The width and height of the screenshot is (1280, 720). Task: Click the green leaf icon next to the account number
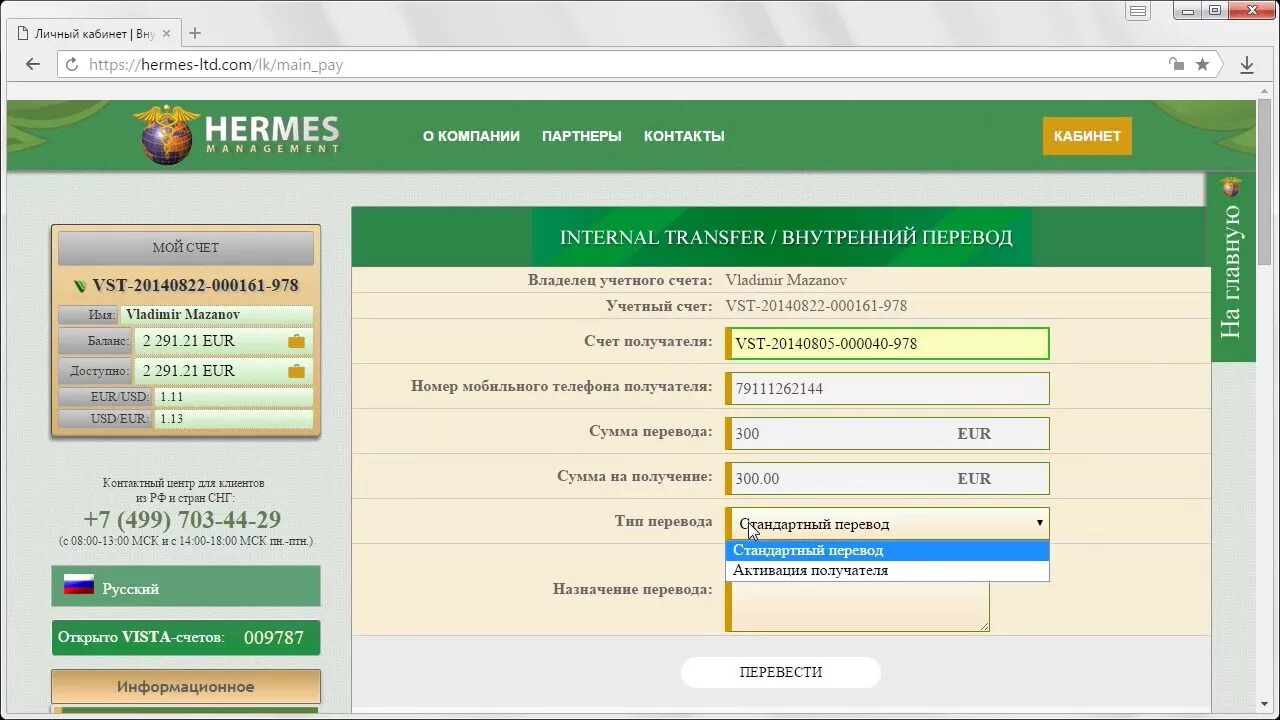[81, 286]
